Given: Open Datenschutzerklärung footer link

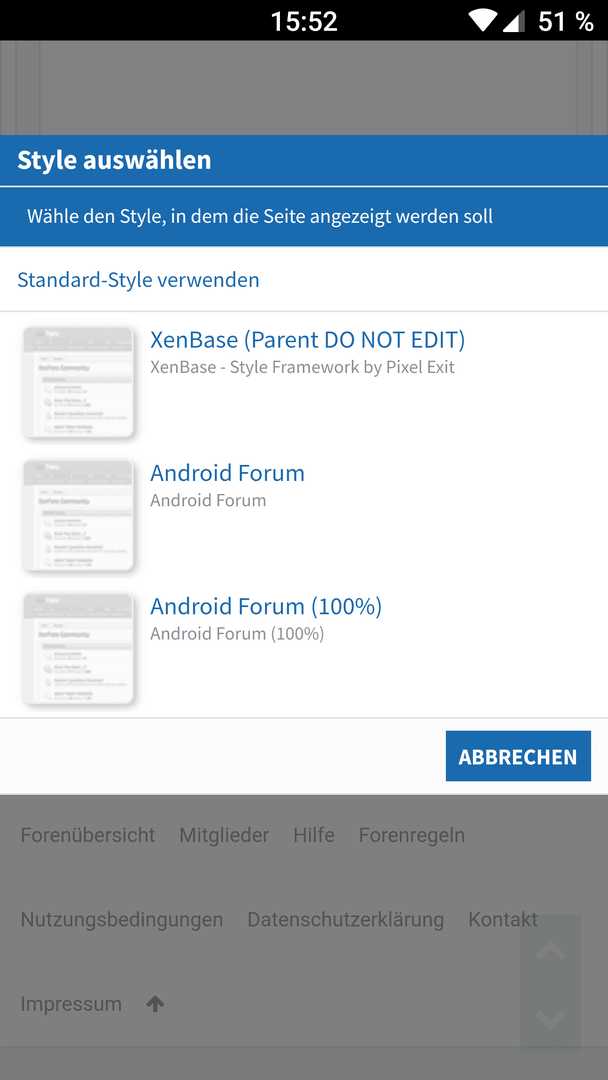Looking at the screenshot, I should [x=346, y=920].
